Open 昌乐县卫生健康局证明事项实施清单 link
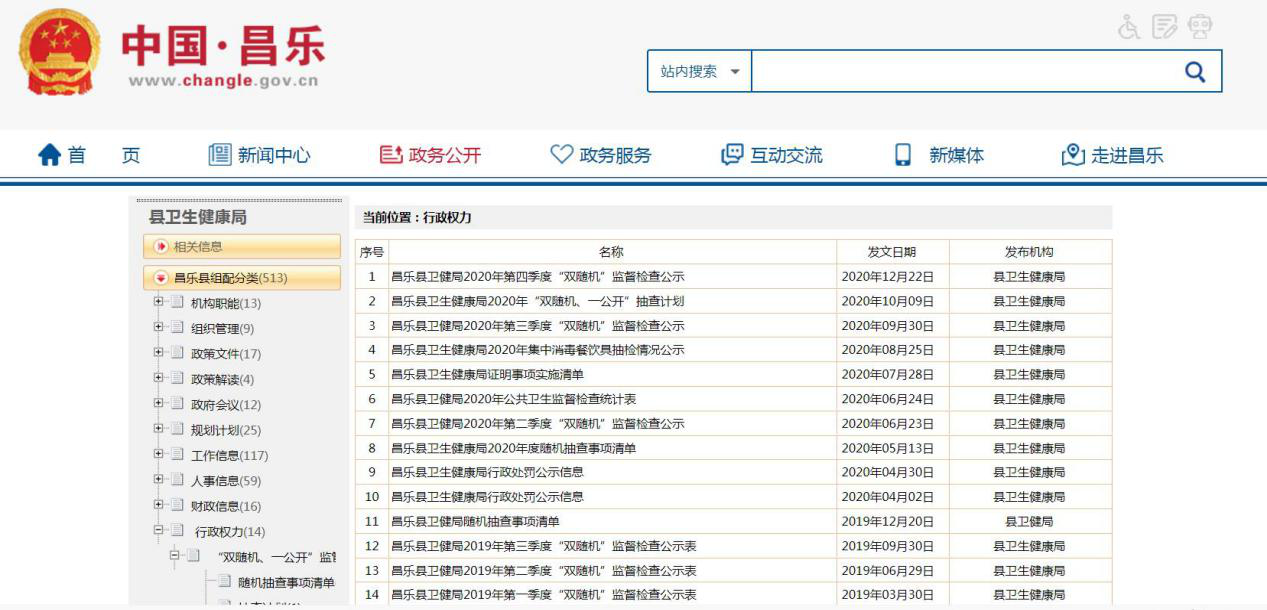Screen dimensions: 1267x610 (487, 374)
